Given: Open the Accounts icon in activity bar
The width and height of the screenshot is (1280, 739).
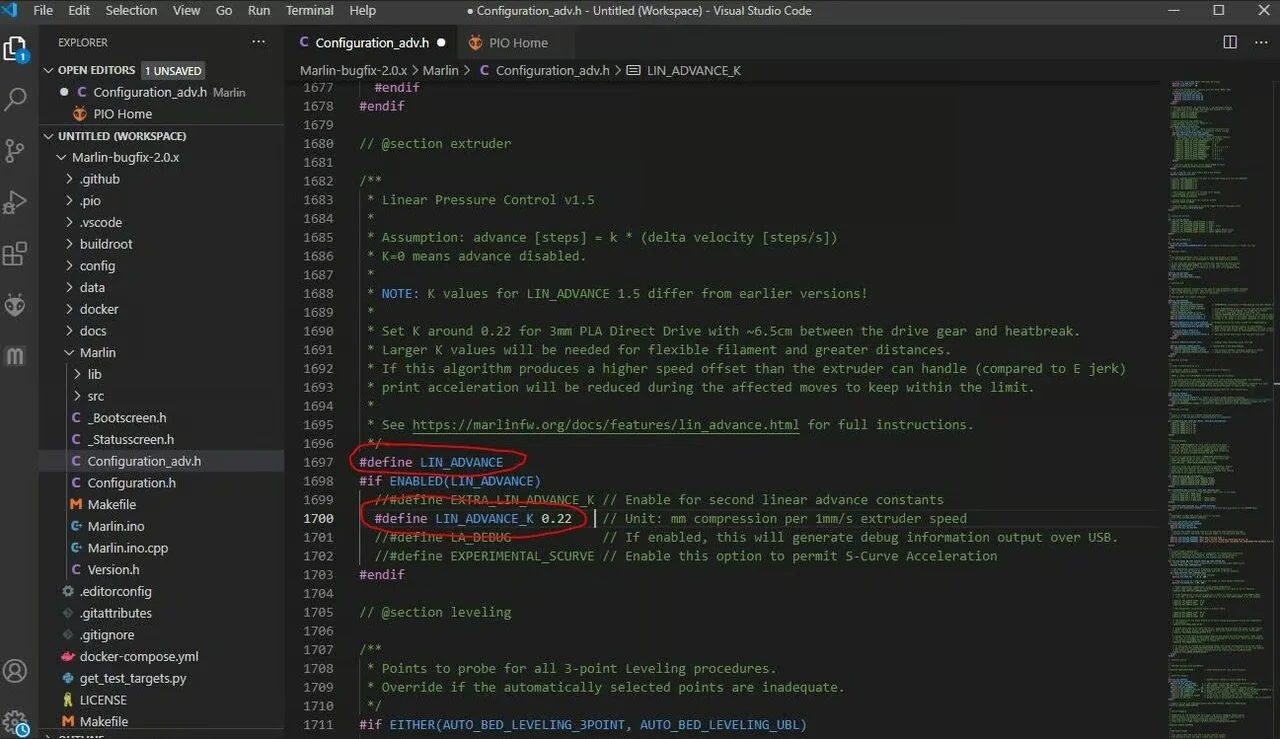Looking at the screenshot, I should (15, 670).
